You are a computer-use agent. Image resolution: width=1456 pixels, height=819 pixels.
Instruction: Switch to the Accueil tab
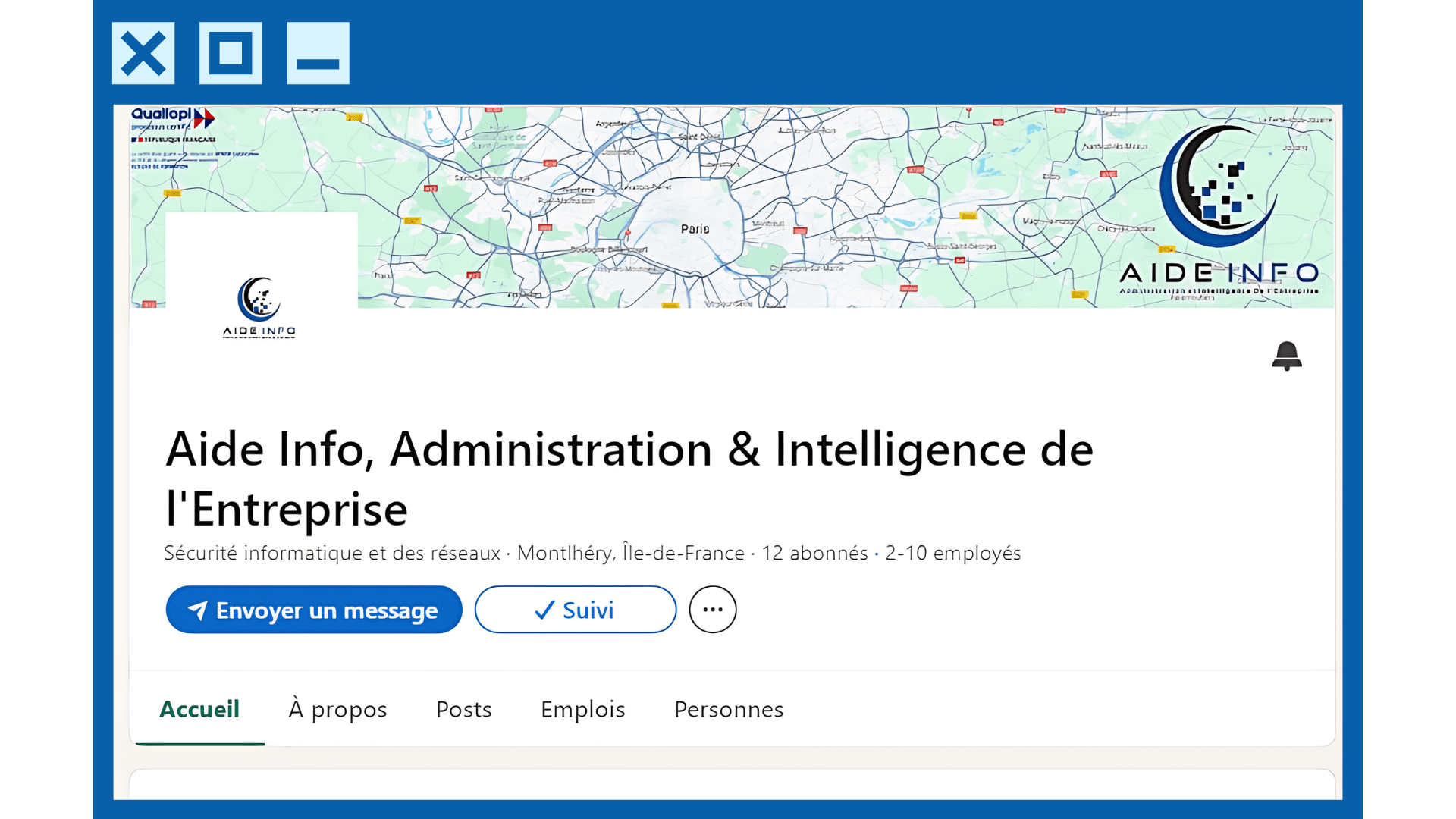coord(199,709)
